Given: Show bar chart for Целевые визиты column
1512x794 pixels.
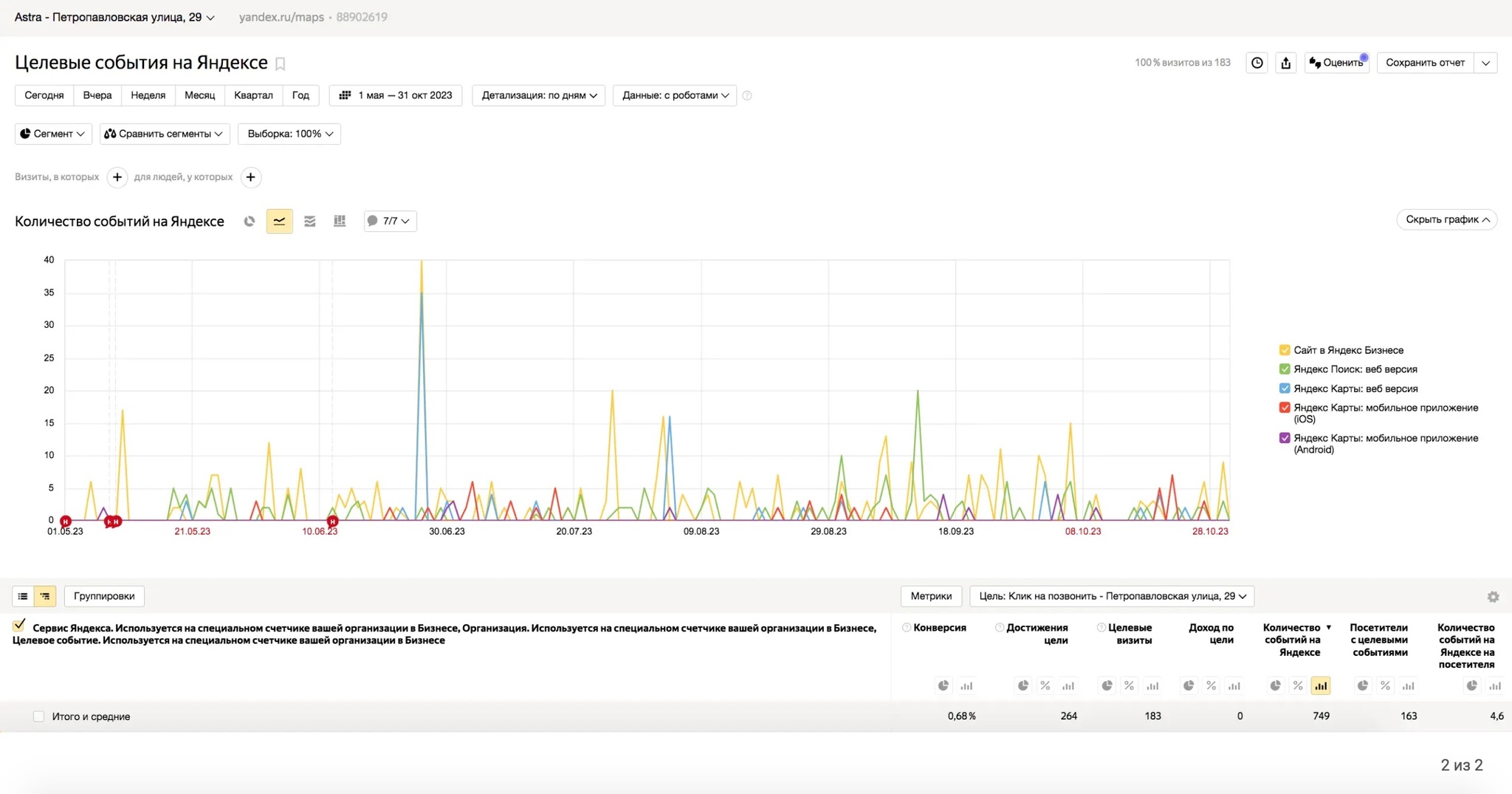Looking at the screenshot, I should pyautogui.click(x=1152, y=685).
